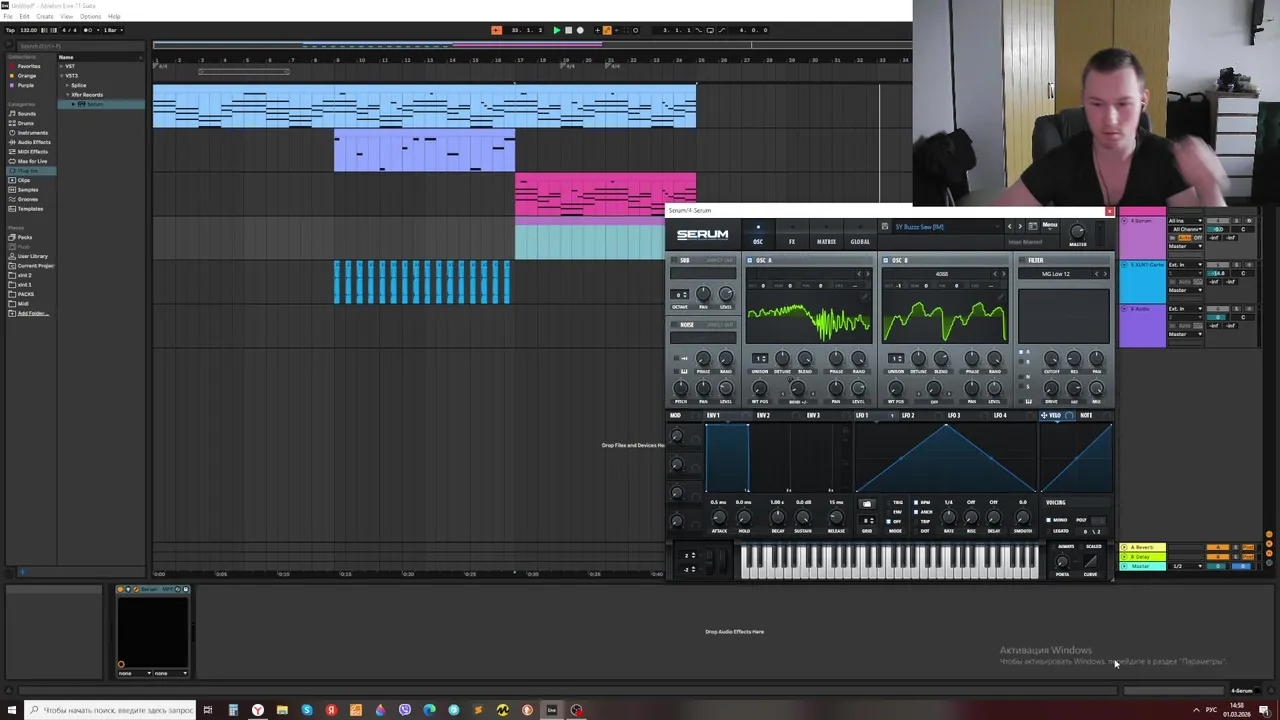
Task: Switch to Serum FX tab
Action: pos(792,235)
